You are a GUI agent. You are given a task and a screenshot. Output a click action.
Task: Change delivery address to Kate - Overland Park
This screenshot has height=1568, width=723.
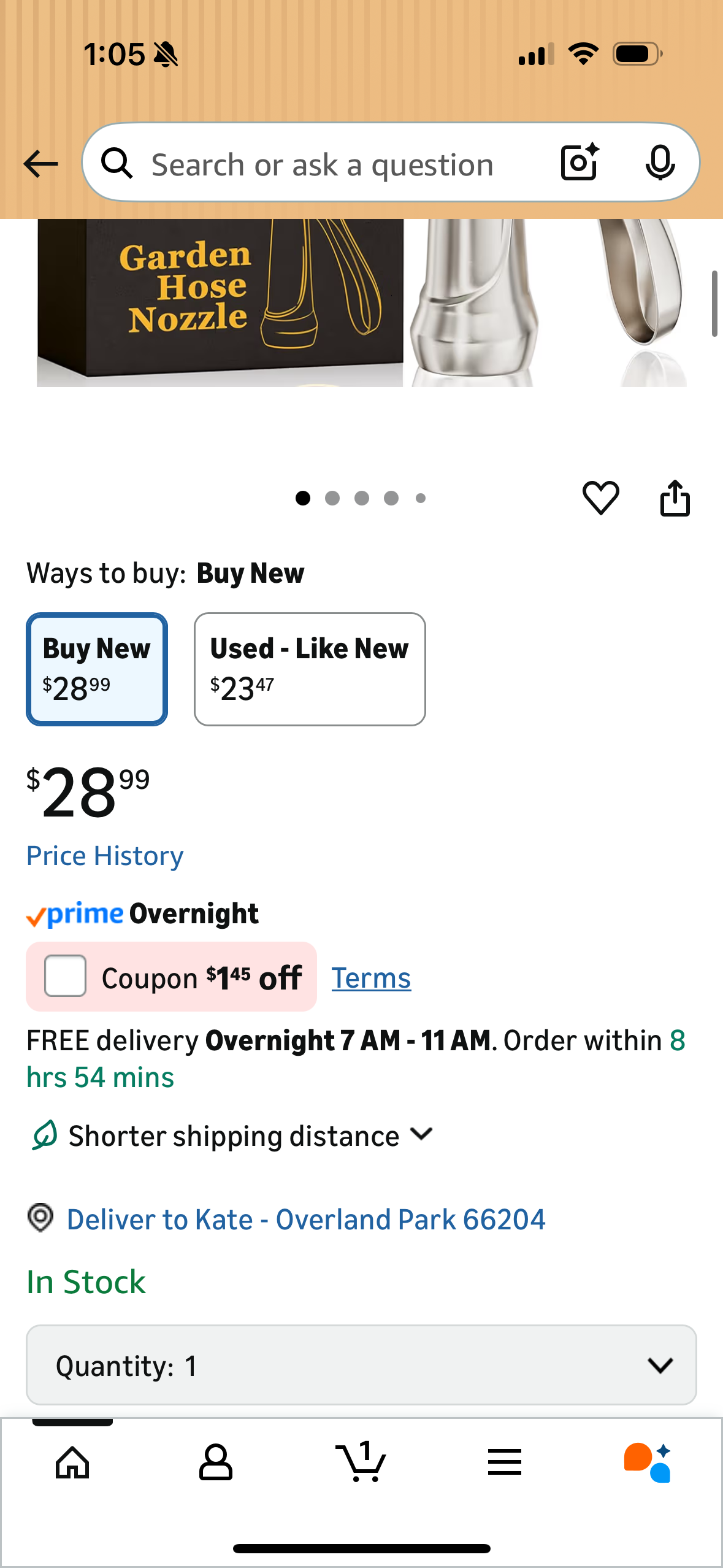point(305,1219)
